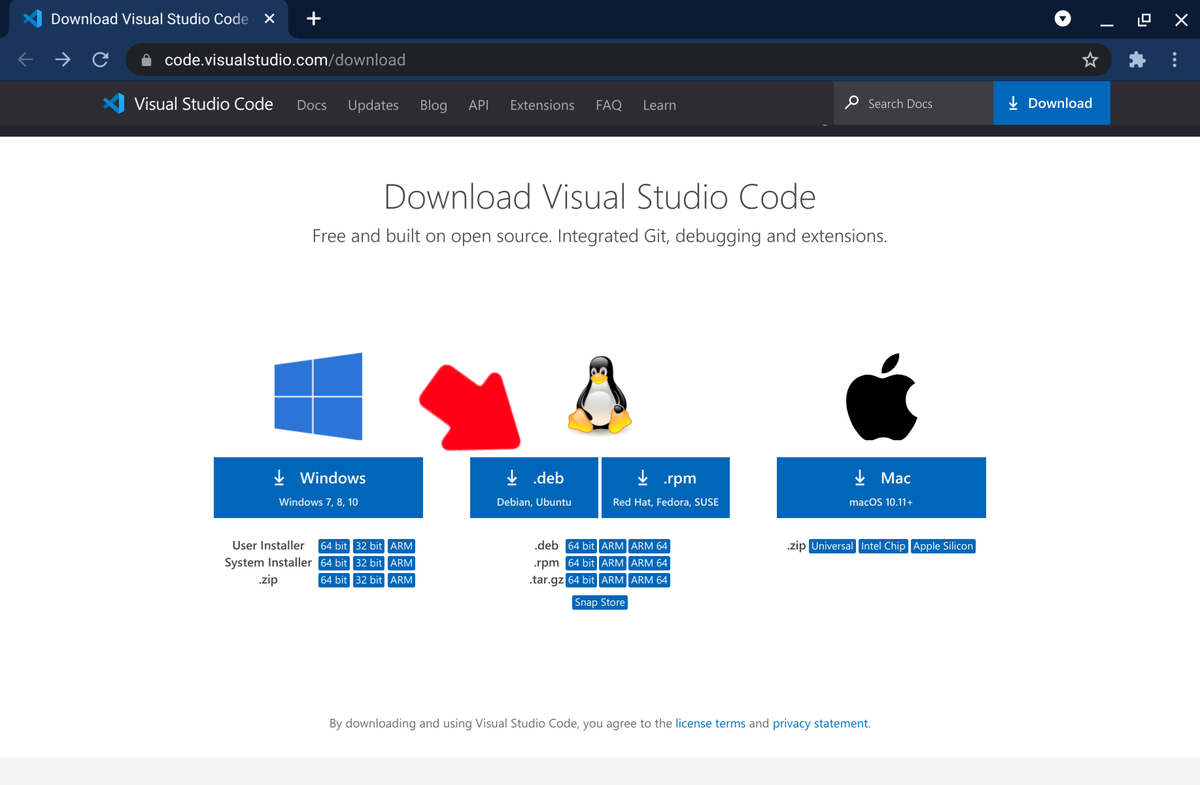The image size is (1200, 785).
Task: Select Mac .zip Apple Silicon
Action: pos(943,546)
